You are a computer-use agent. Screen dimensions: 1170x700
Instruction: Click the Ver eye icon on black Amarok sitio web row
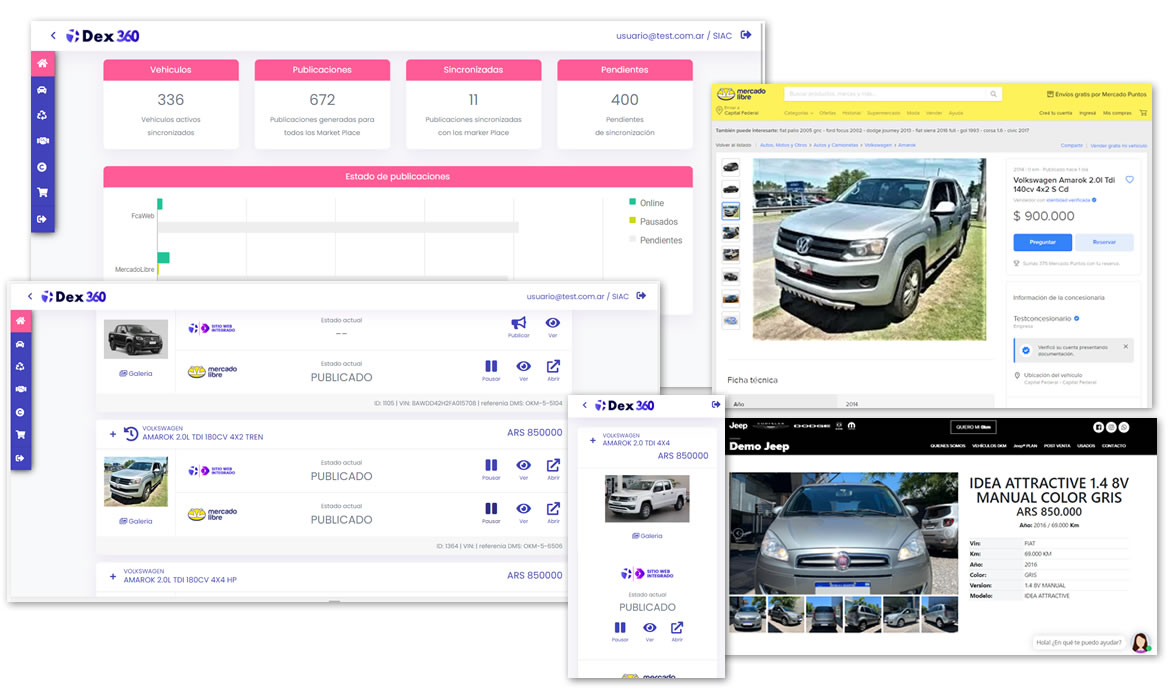click(552, 323)
